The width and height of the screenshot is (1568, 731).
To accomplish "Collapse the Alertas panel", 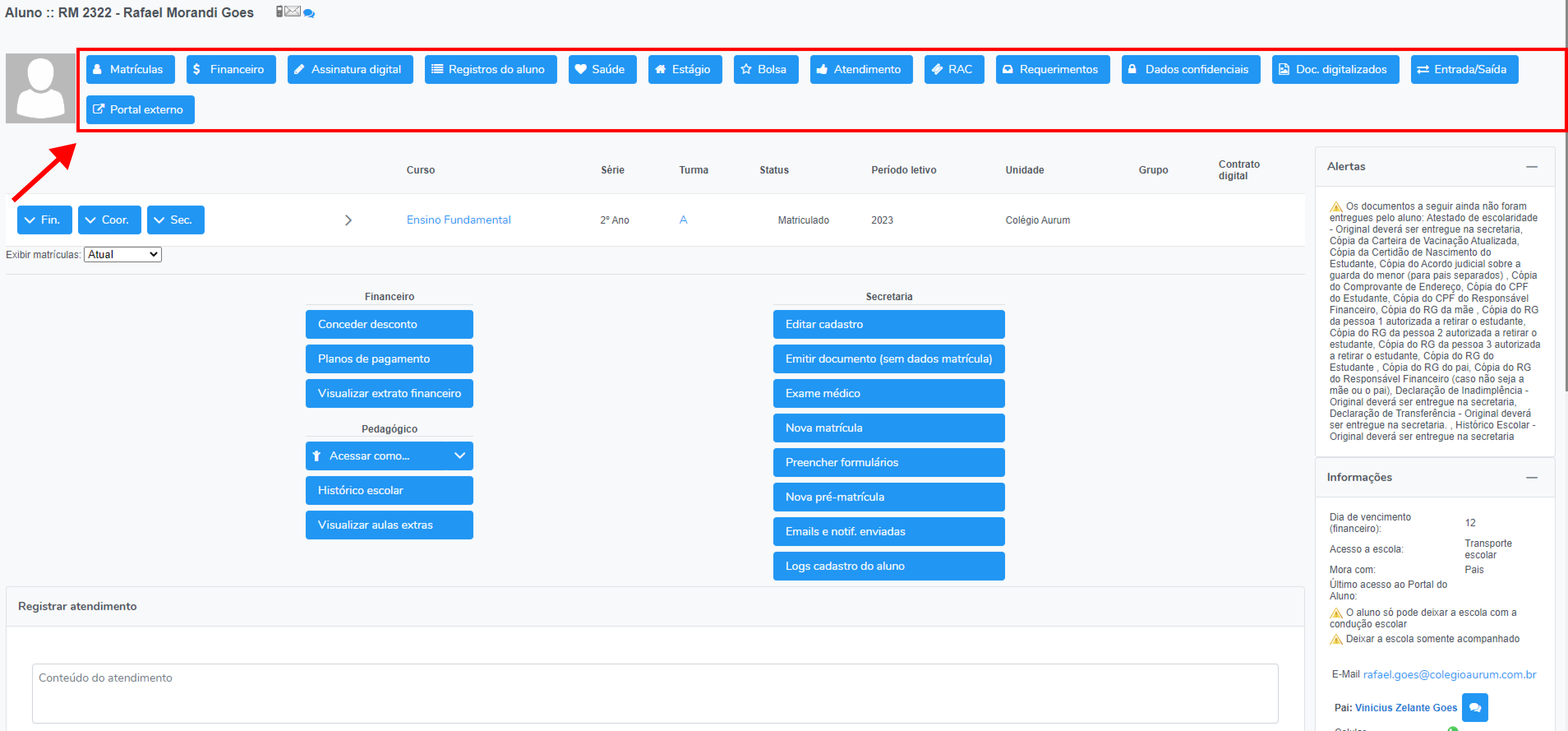I will [1531, 167].
